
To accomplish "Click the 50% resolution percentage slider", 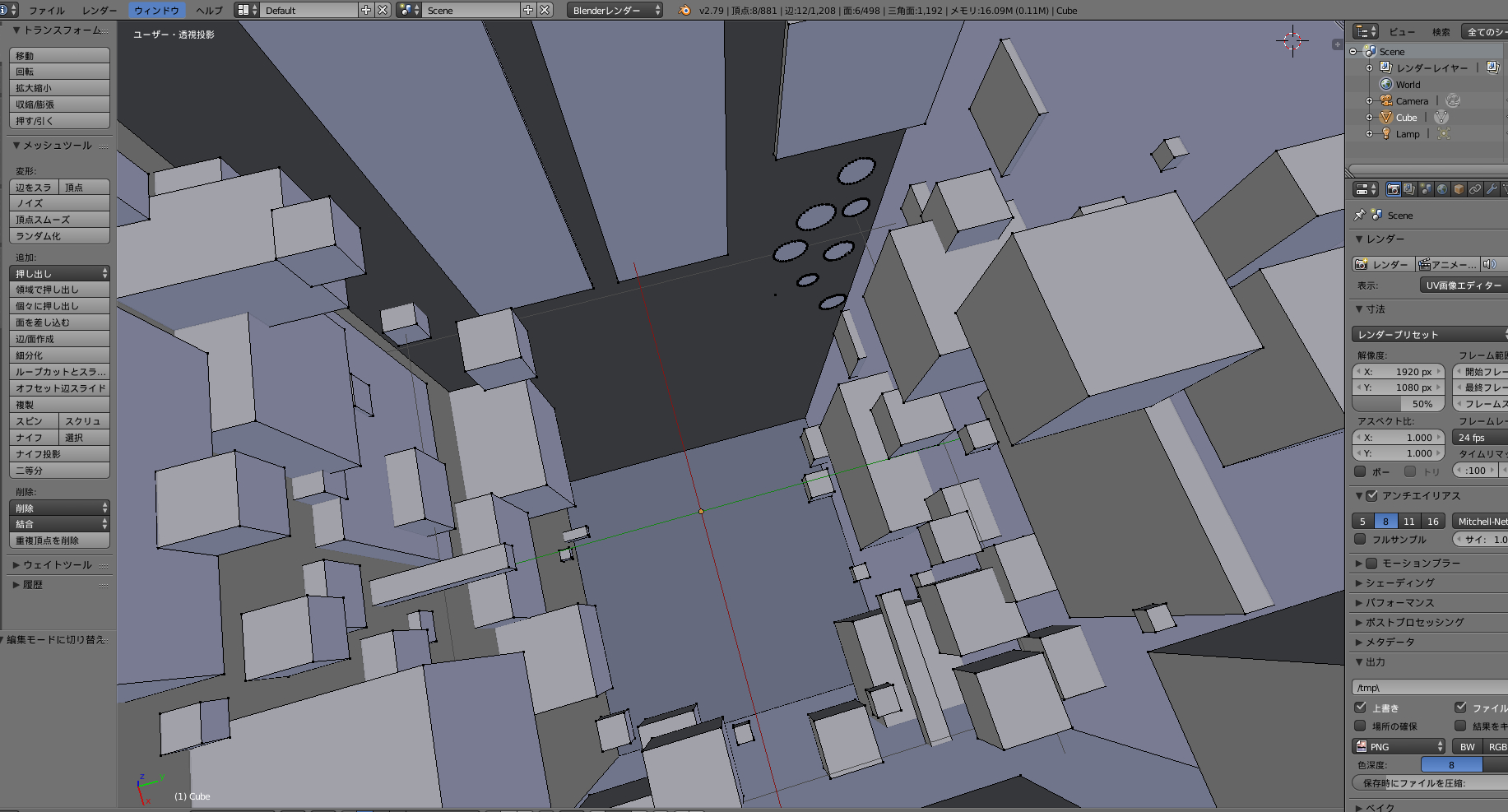I will tap(1399, 404).
